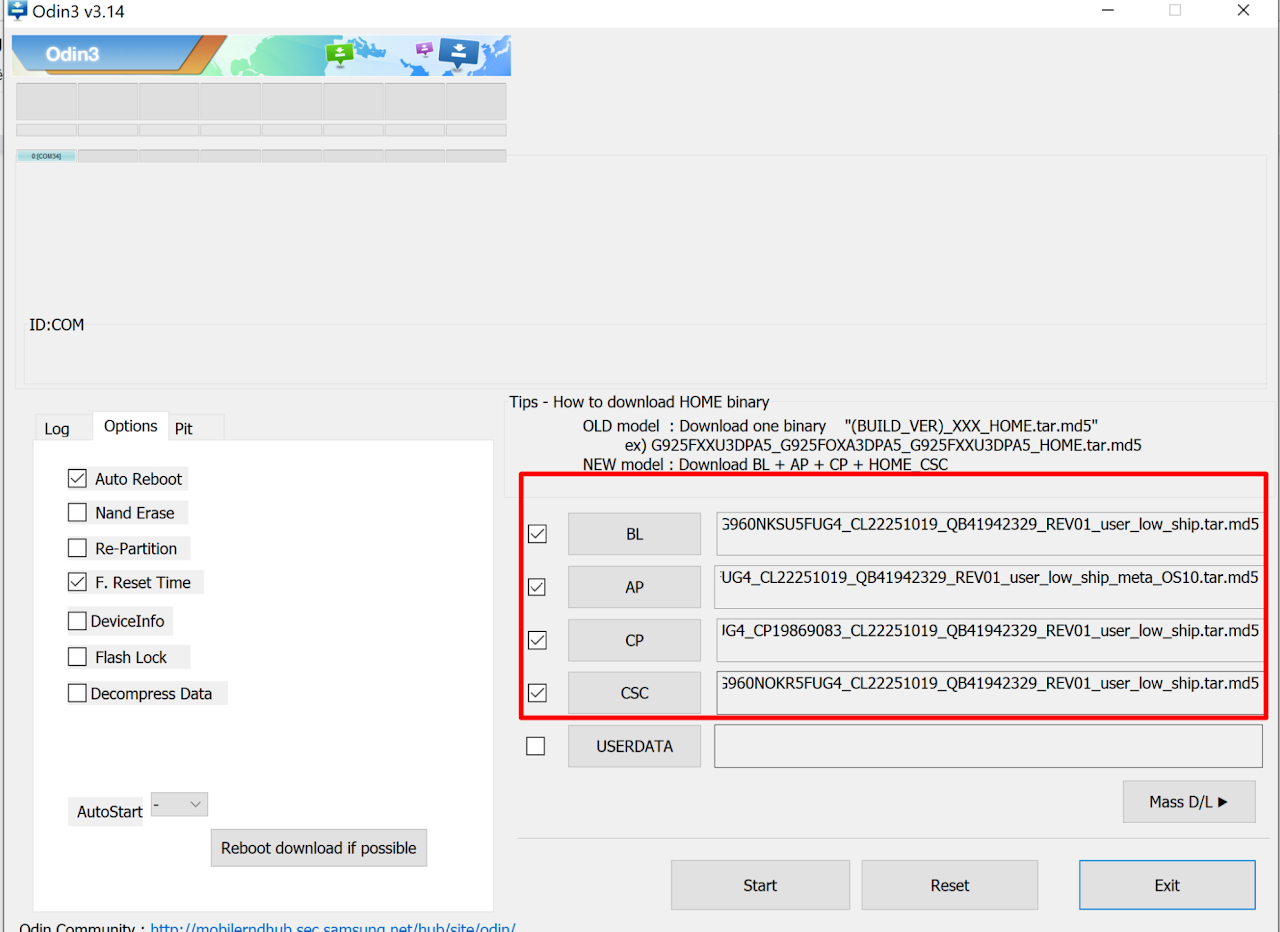Click the green download icon in banner

click(340, 54)
